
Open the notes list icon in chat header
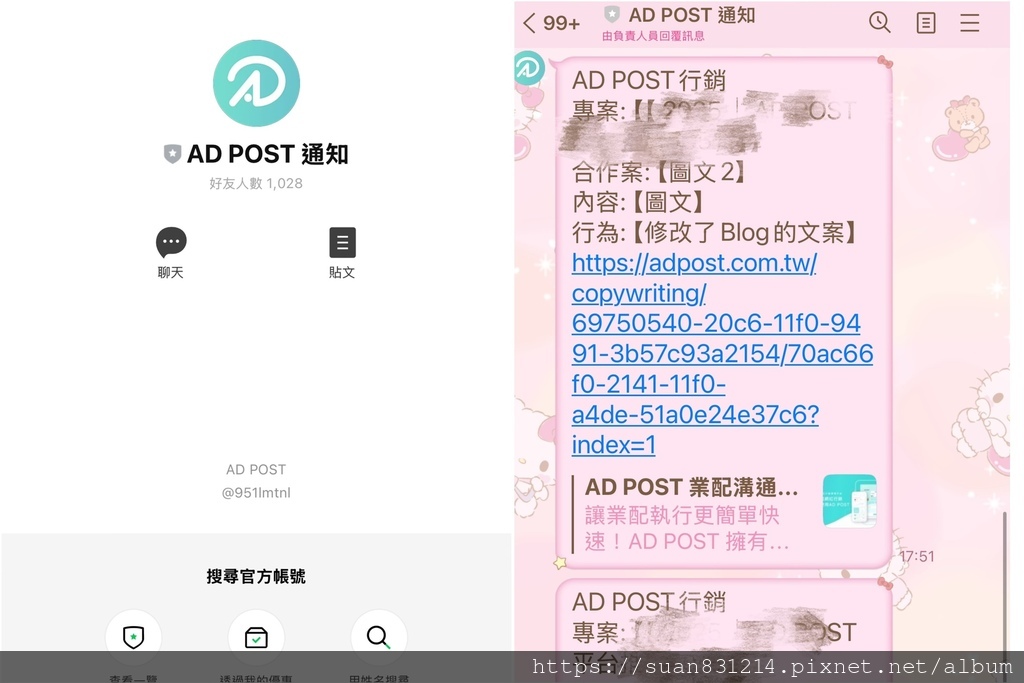click(925, 23)
